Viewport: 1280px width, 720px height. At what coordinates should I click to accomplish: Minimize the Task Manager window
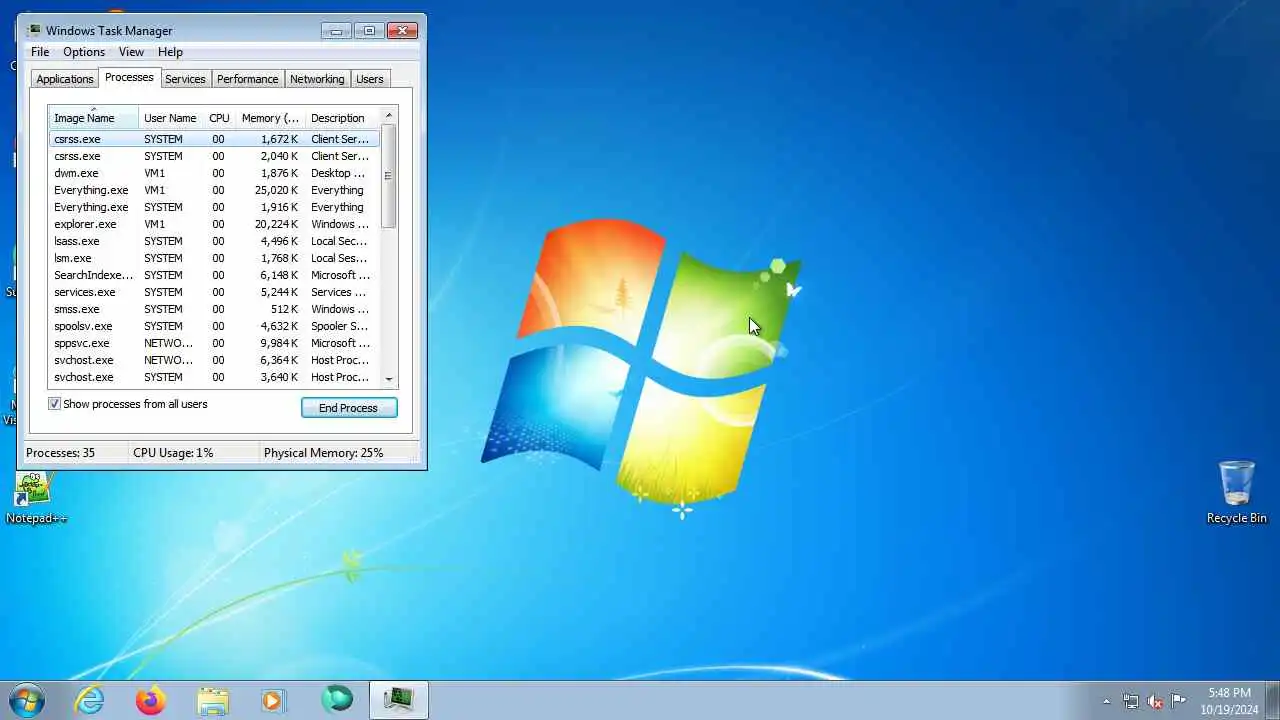point(336,31)
